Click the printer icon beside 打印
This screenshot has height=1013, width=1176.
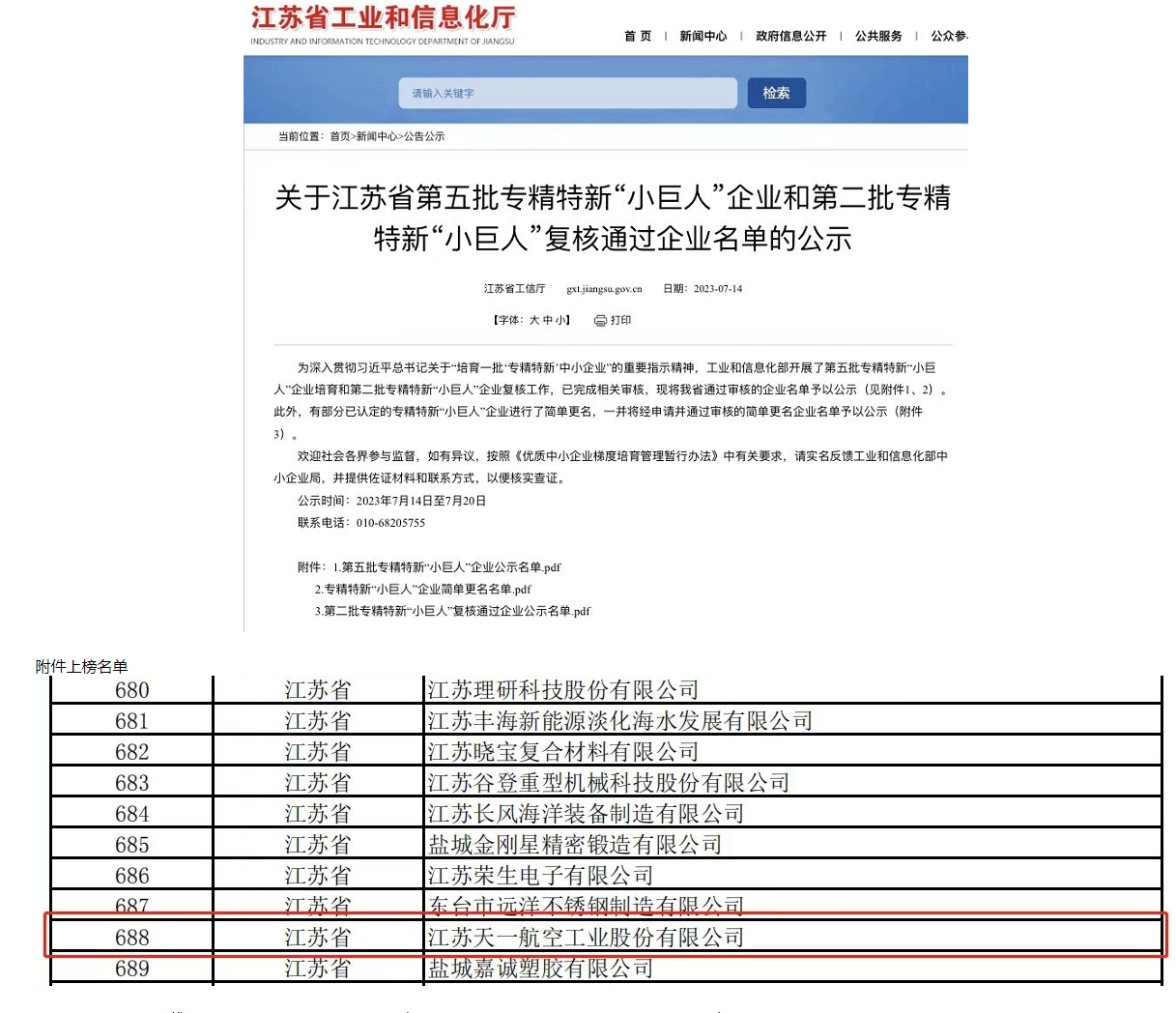point(600,320)
